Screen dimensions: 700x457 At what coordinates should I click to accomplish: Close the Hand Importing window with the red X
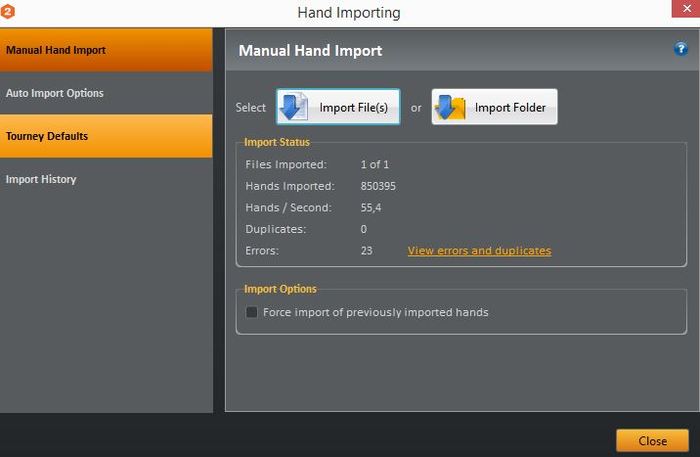pyautogui.click(x=686, y=8)
